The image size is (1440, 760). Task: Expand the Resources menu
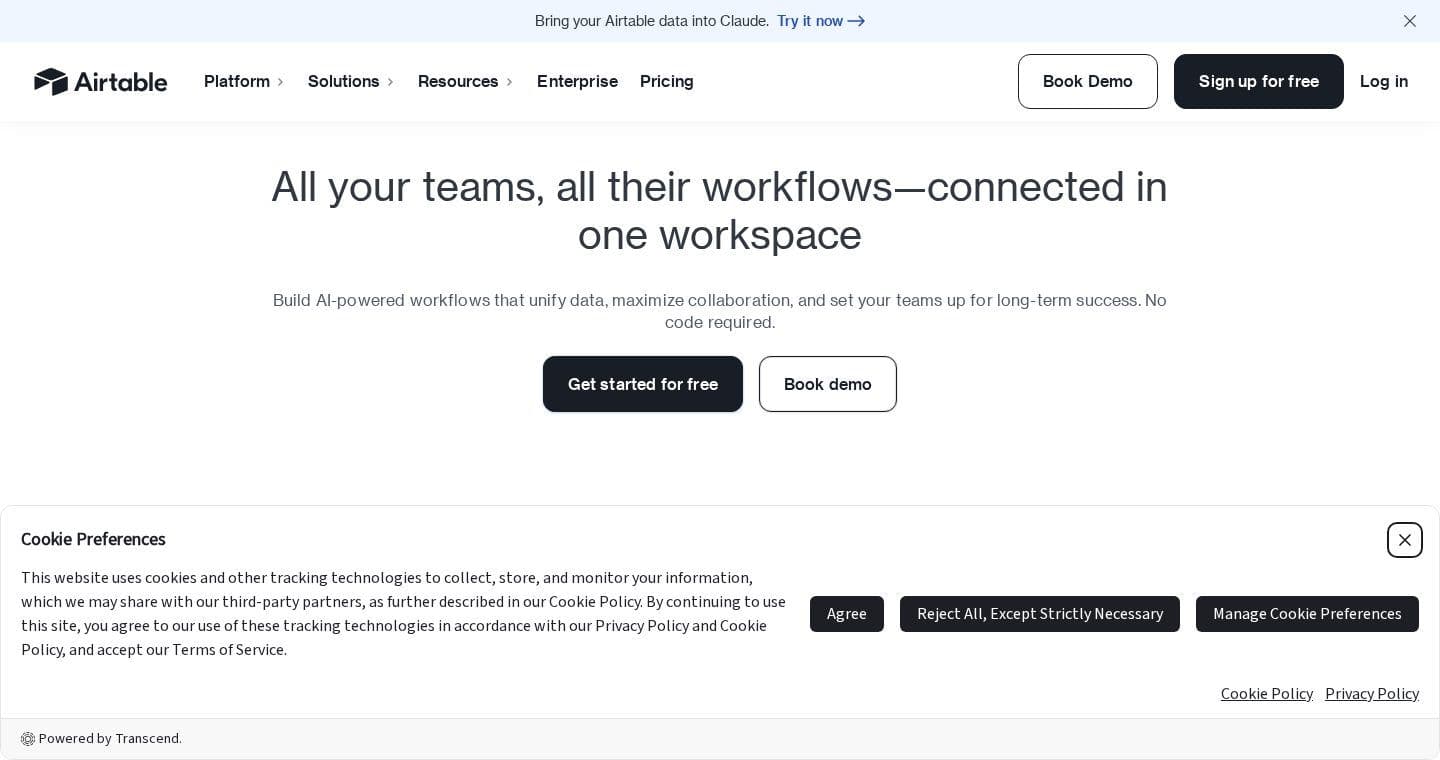coord(465,82)
